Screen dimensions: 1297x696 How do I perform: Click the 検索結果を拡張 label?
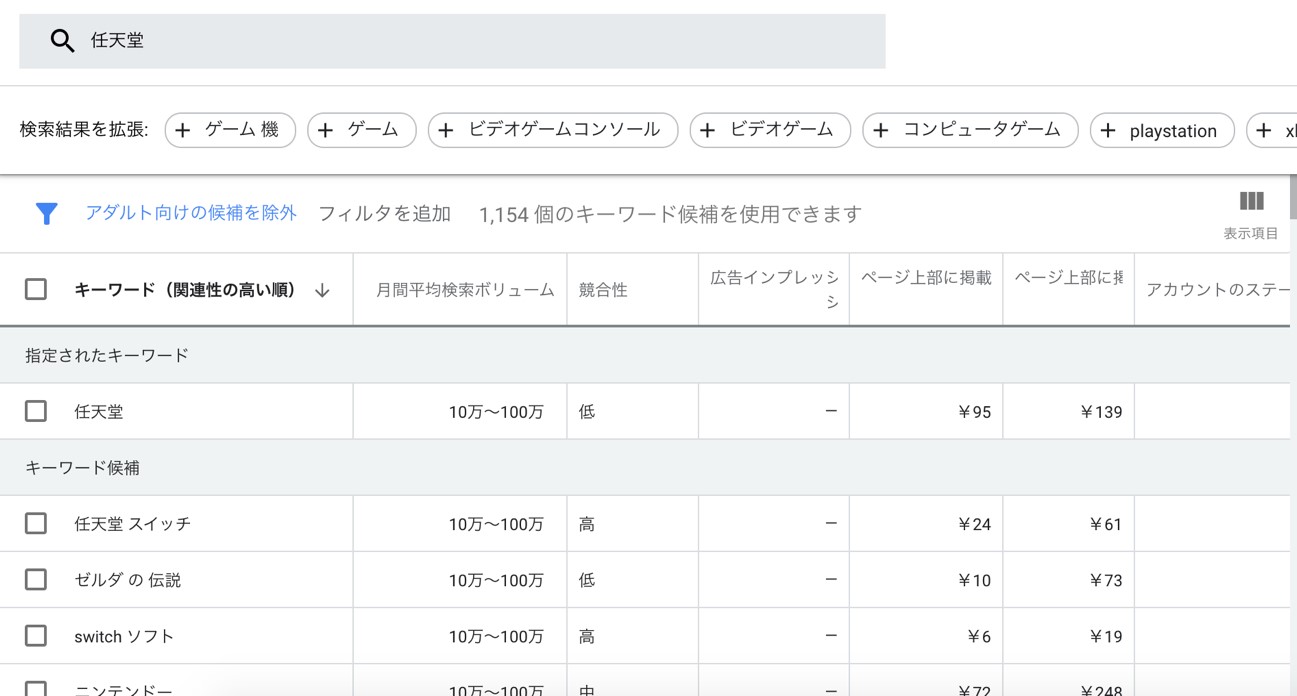(x=84, y=130)
